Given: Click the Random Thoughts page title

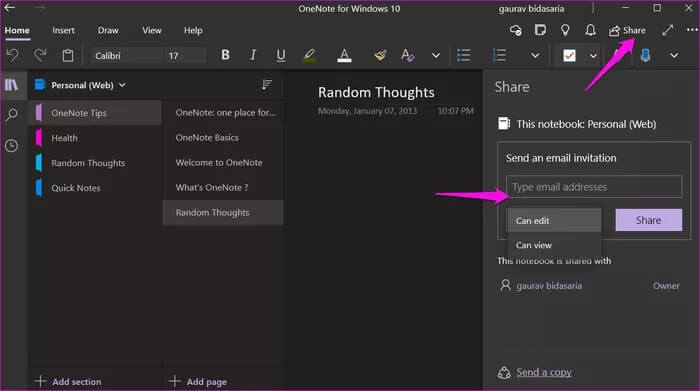Looking at the screenshot, I should click(376, 92).
